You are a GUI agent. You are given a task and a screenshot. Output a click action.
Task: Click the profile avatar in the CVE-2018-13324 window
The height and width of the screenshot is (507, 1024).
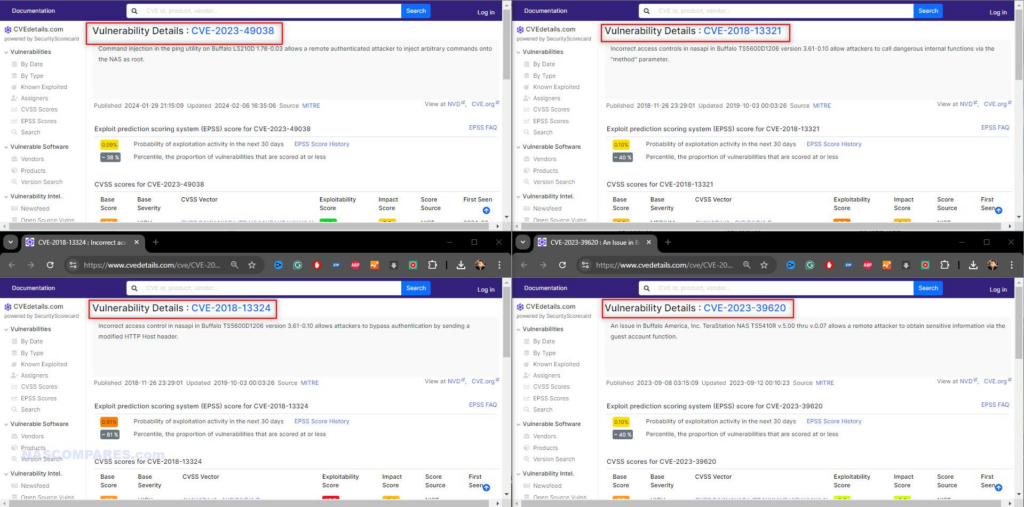point(481,265)
